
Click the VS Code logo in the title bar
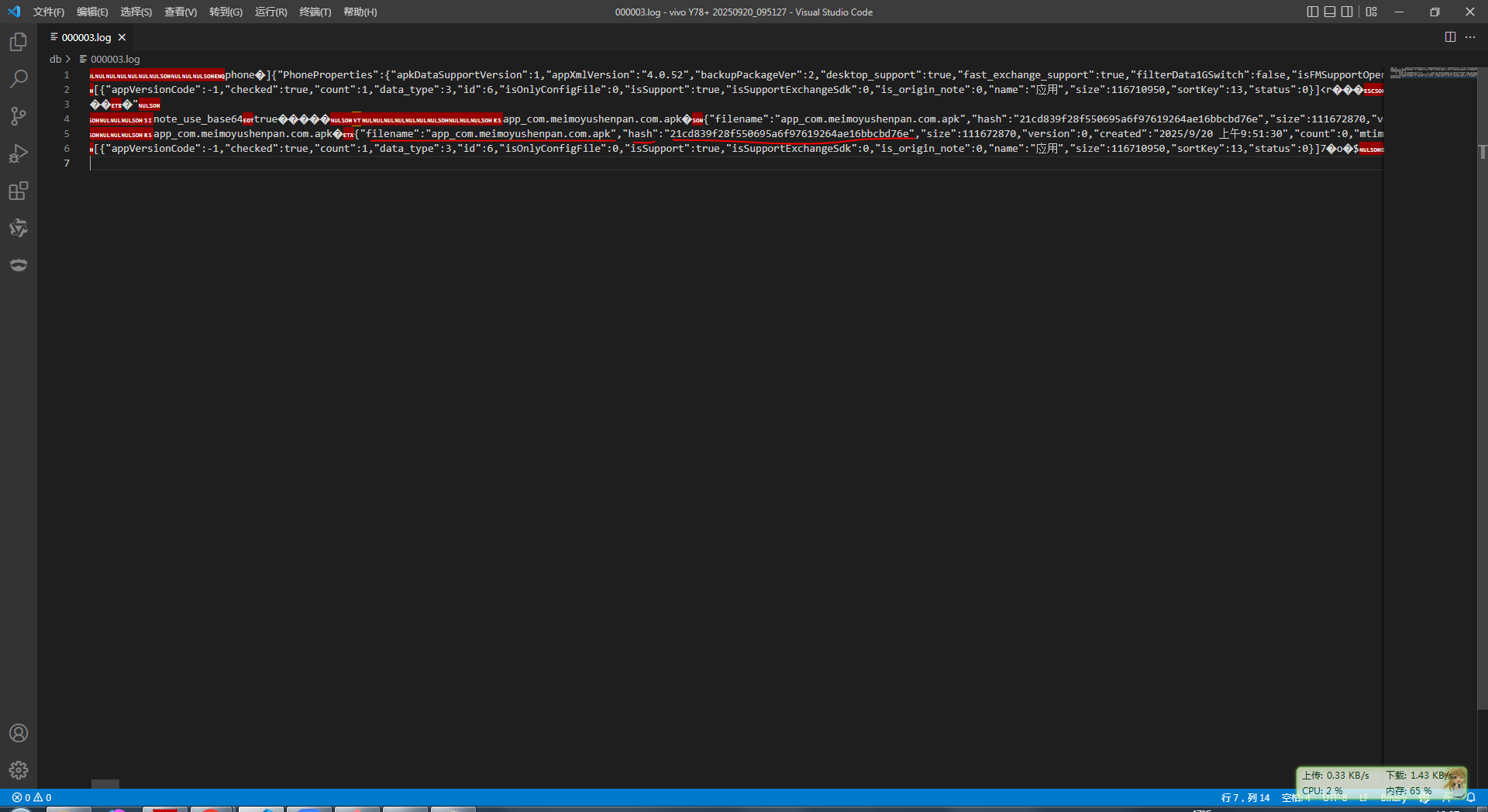click(14, 12)
